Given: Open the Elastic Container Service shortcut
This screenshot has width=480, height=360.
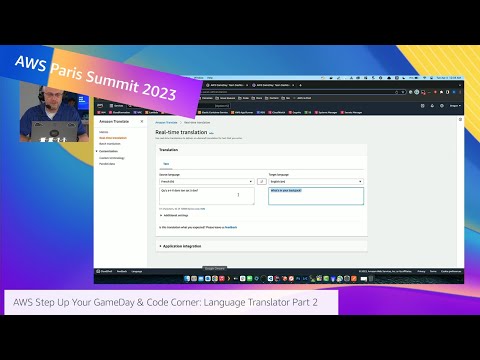Looking at the screenshot, I should click(213, 112).
